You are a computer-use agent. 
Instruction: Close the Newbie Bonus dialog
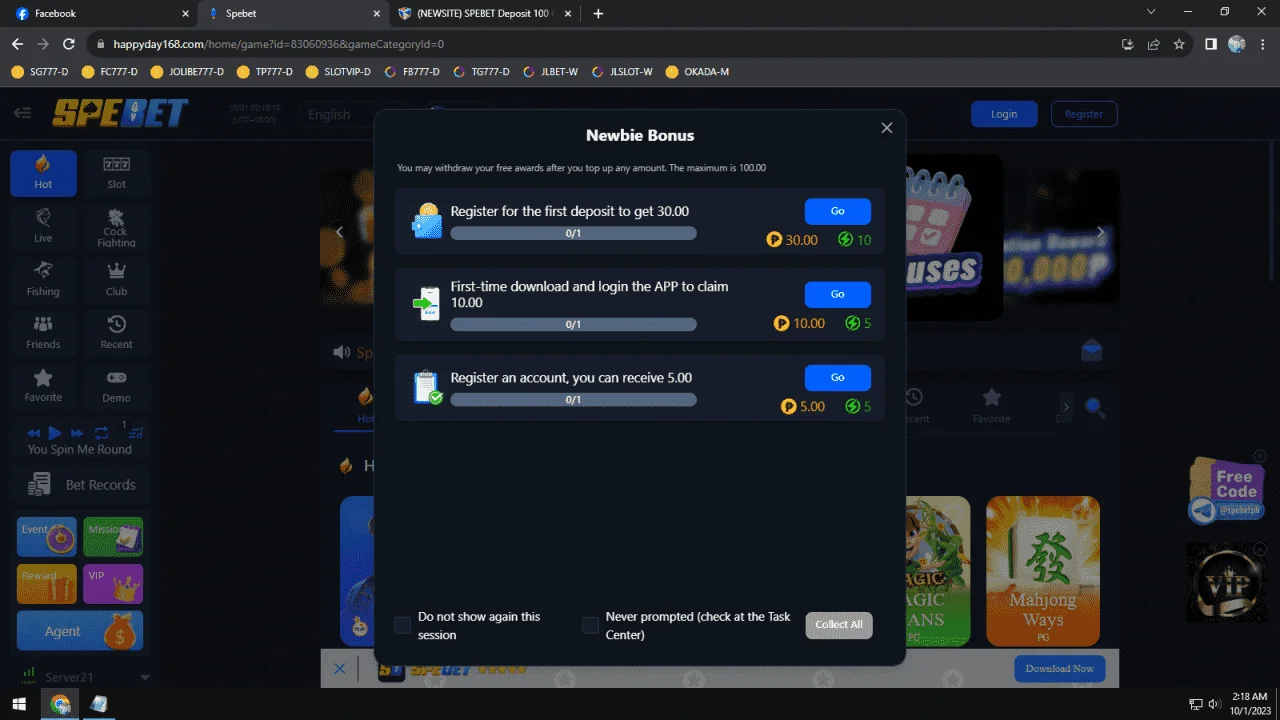(886, 128)
